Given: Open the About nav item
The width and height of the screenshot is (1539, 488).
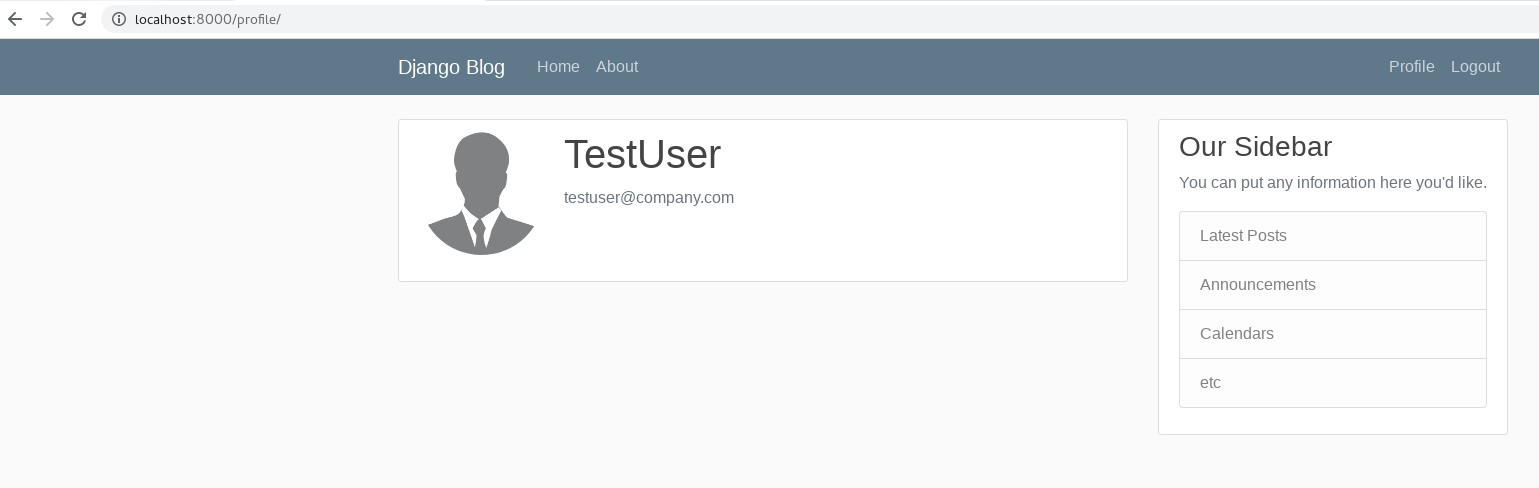Looking at the screenshot, I should (617, 67).
